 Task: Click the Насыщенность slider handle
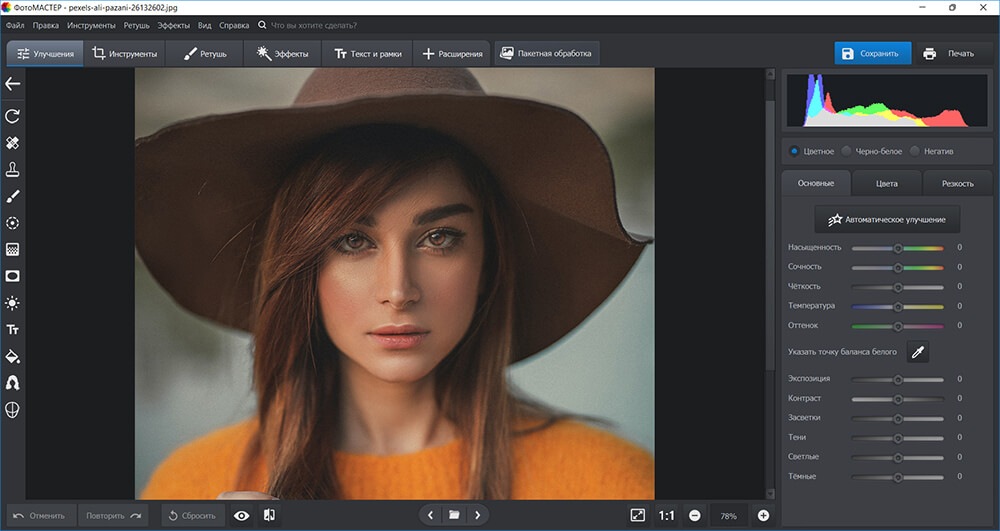pyautogui.click(x=897, y=248)
